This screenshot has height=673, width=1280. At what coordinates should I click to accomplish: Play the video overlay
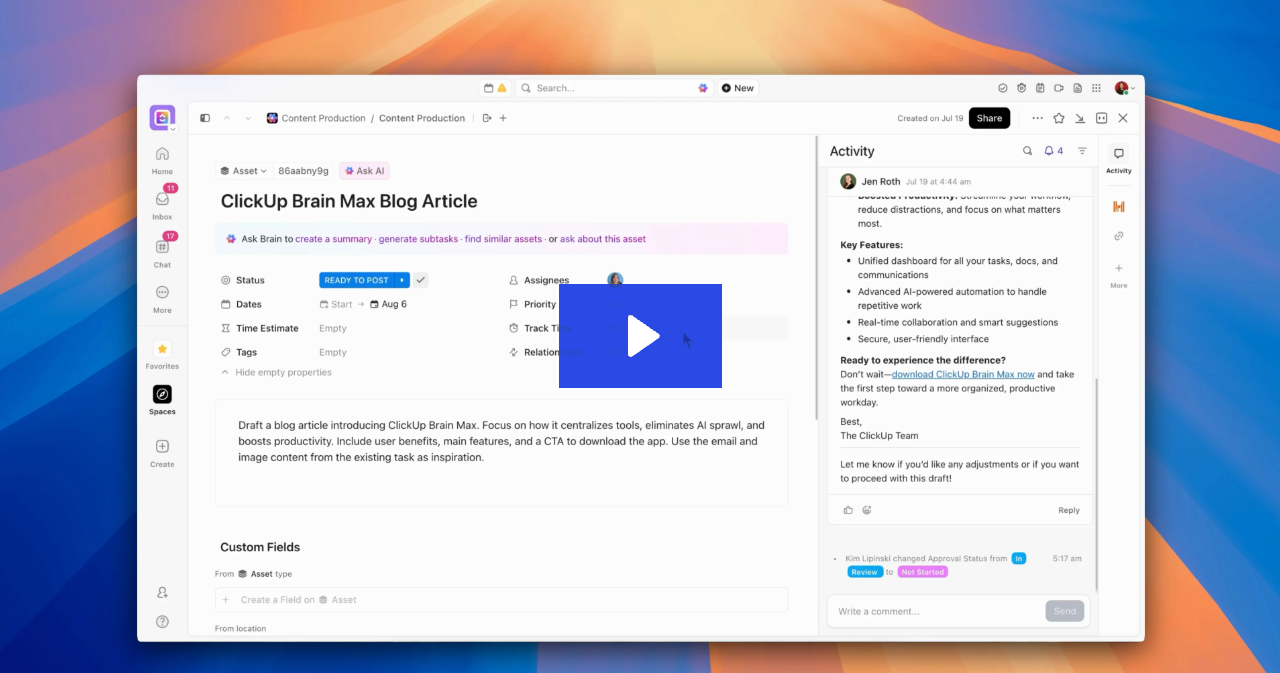[x=640, y=336]
